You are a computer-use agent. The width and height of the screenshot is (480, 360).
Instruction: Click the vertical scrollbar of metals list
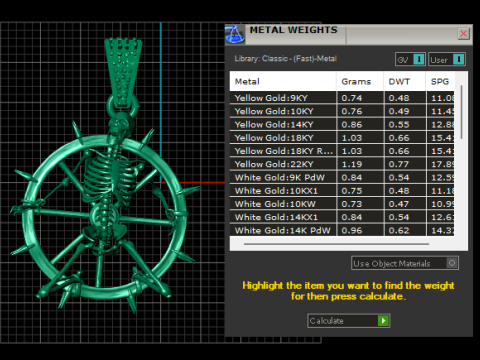click(x=461, y=112)
